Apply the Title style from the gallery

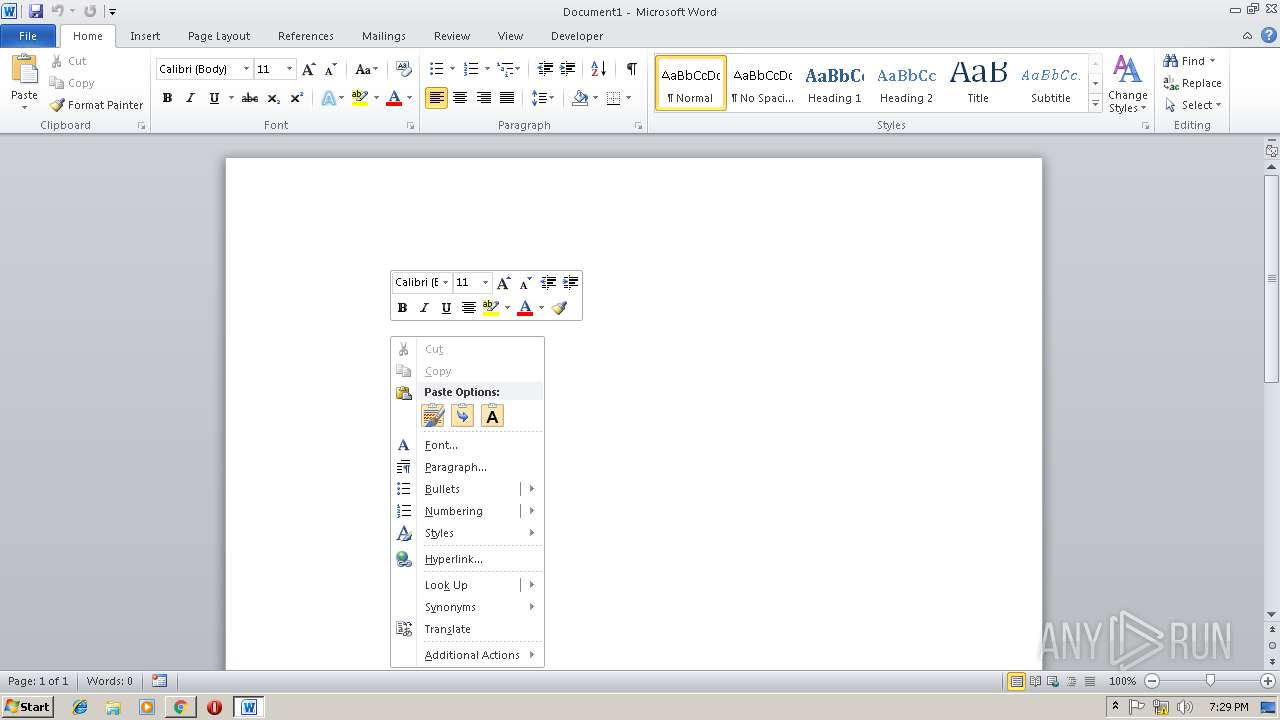(x=978, y=83)
